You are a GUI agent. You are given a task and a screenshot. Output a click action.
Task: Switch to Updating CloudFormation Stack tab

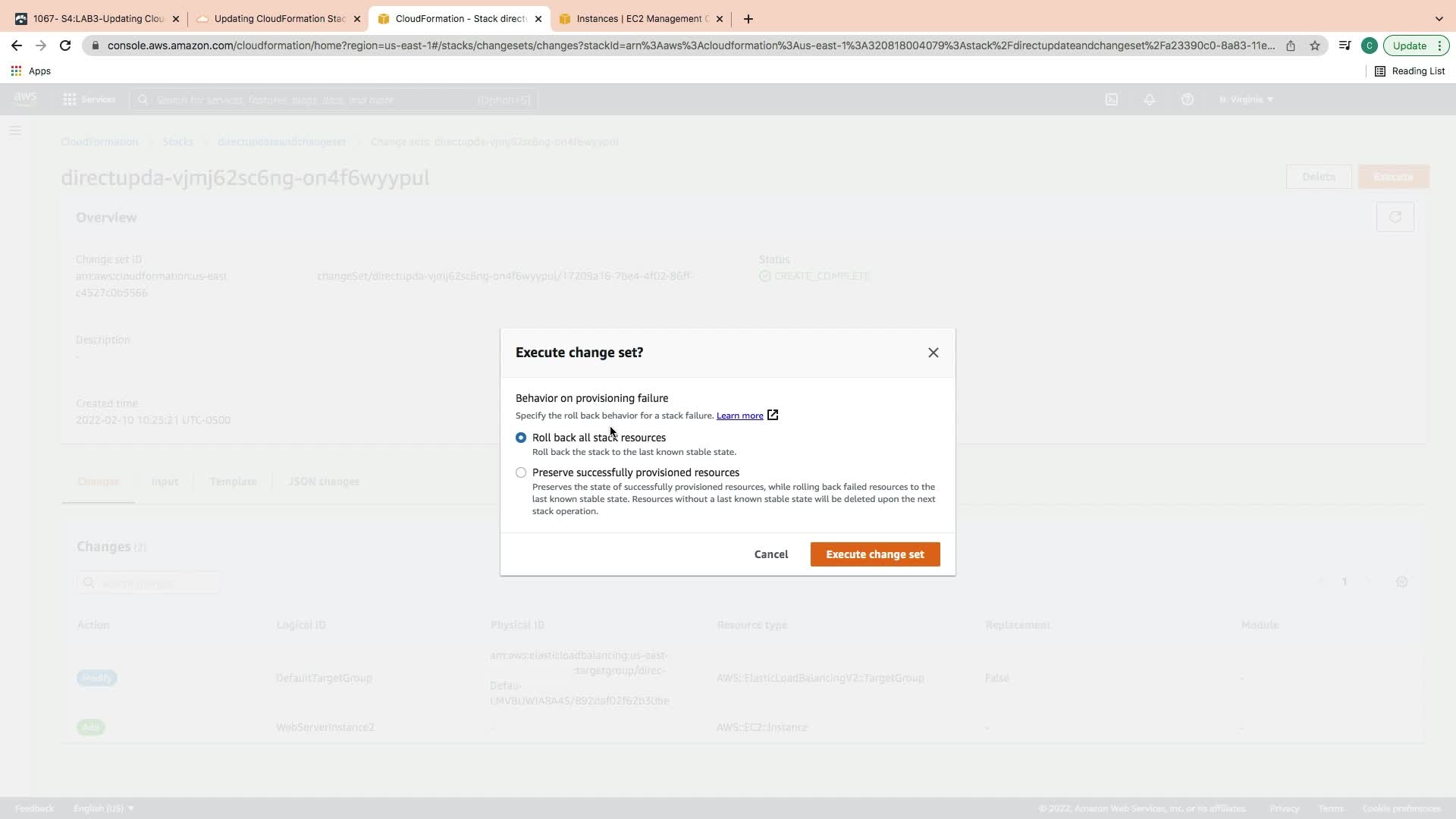(279, 19)
